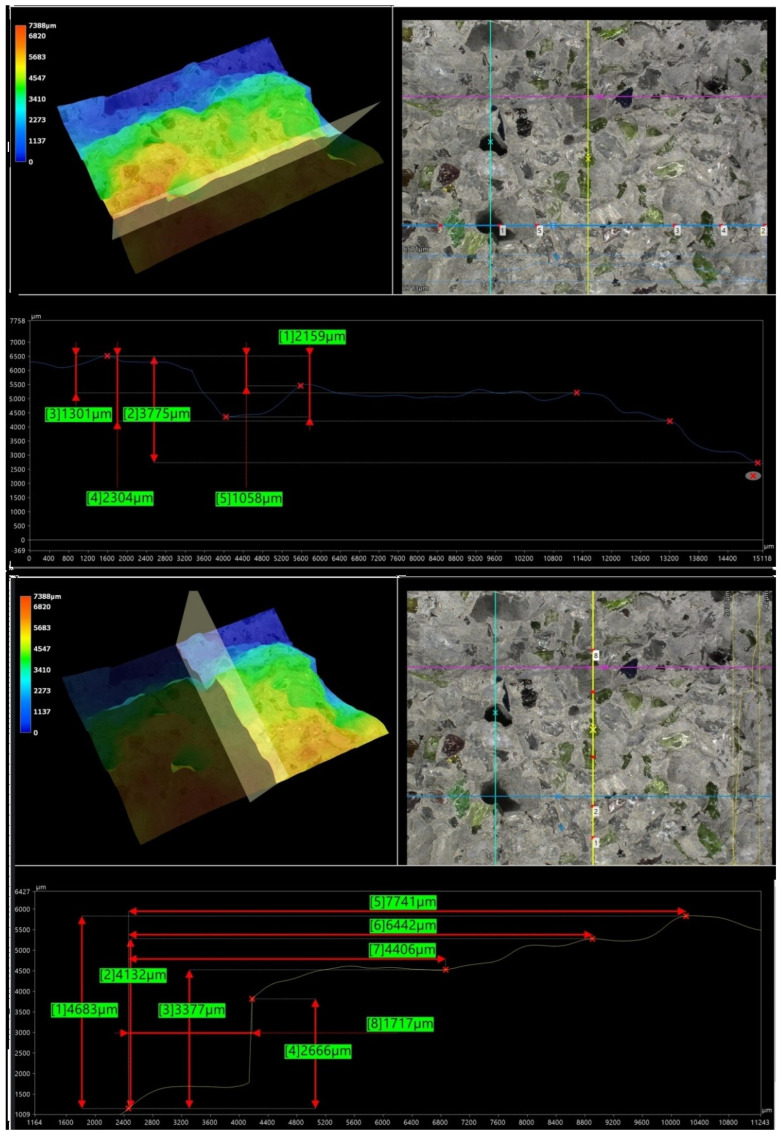Grab the cyan line X handle in lower image
Screen dimensions: 782x1138
[x=495, y=713]
